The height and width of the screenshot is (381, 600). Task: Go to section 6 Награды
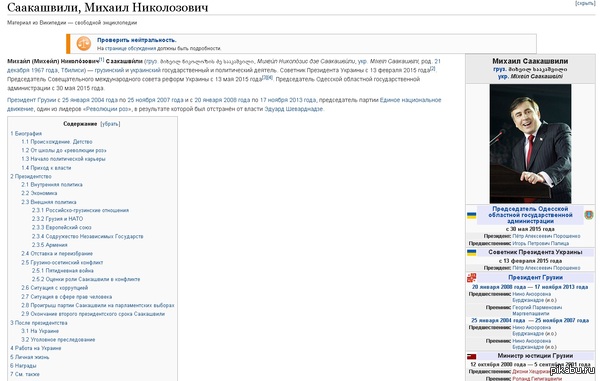(23, 366)
